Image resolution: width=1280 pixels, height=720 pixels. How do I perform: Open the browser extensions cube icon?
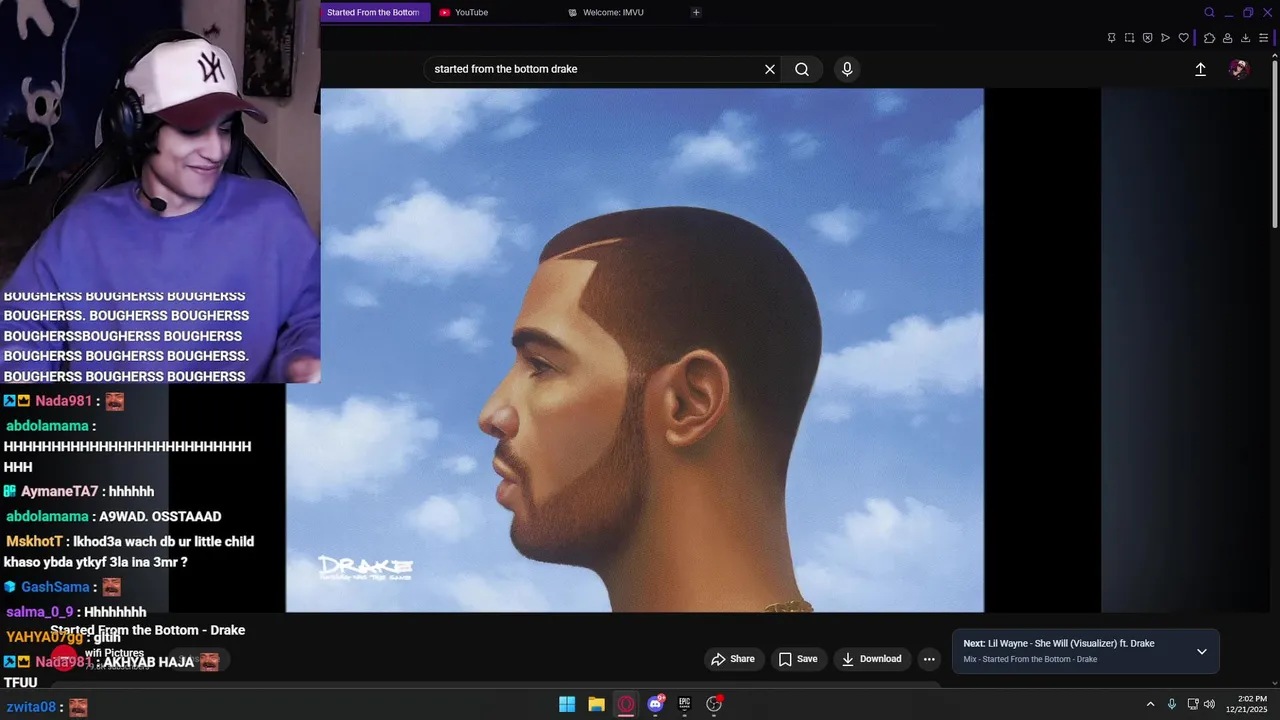[1209, 38]
